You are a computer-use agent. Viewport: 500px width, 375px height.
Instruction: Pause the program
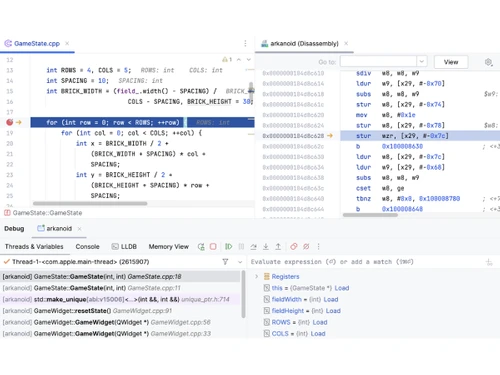coord(241,247)
